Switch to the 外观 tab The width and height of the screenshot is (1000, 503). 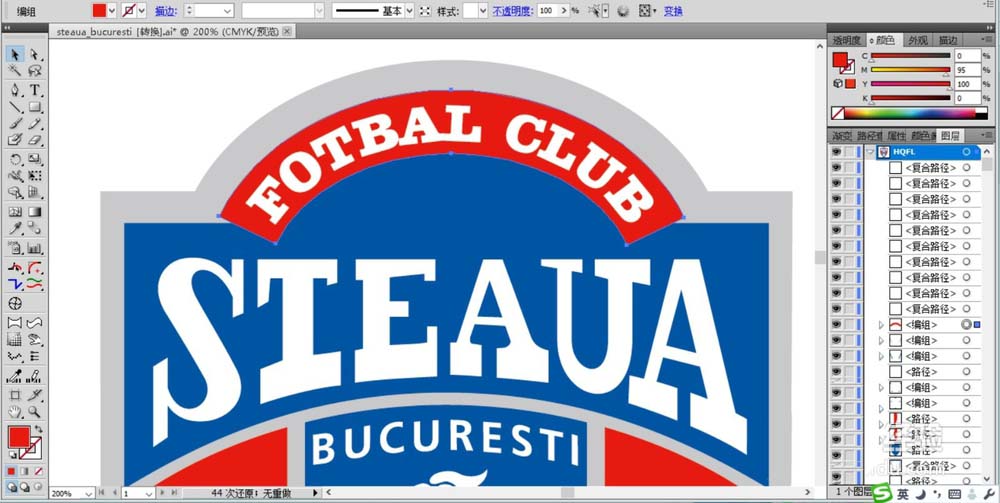click(x=918, y=40)
